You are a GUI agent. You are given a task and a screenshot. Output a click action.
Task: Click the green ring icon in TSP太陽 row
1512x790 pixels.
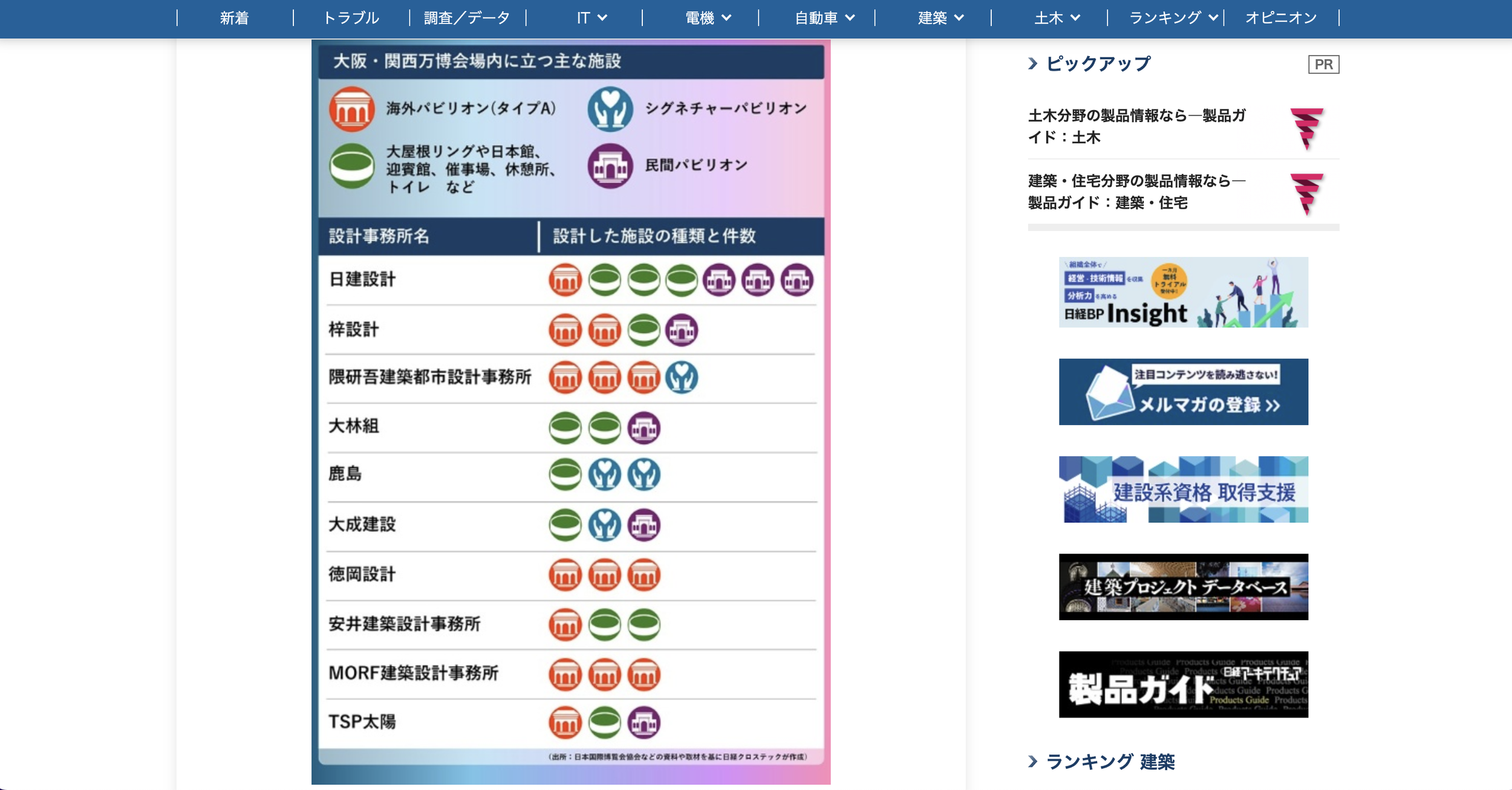[605, 722]
